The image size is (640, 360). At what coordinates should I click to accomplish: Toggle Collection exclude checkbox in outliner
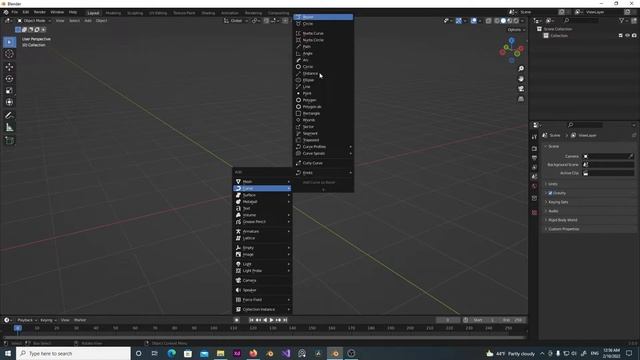621,36
